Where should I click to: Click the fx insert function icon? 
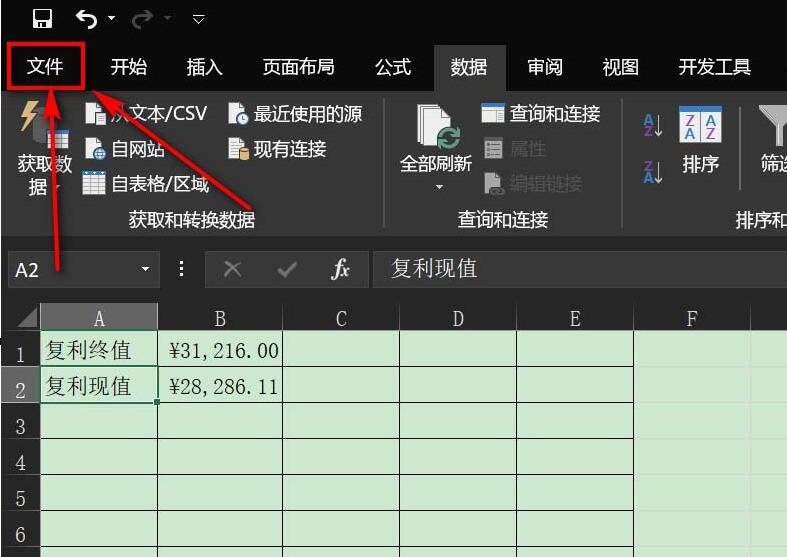point(340,269)
